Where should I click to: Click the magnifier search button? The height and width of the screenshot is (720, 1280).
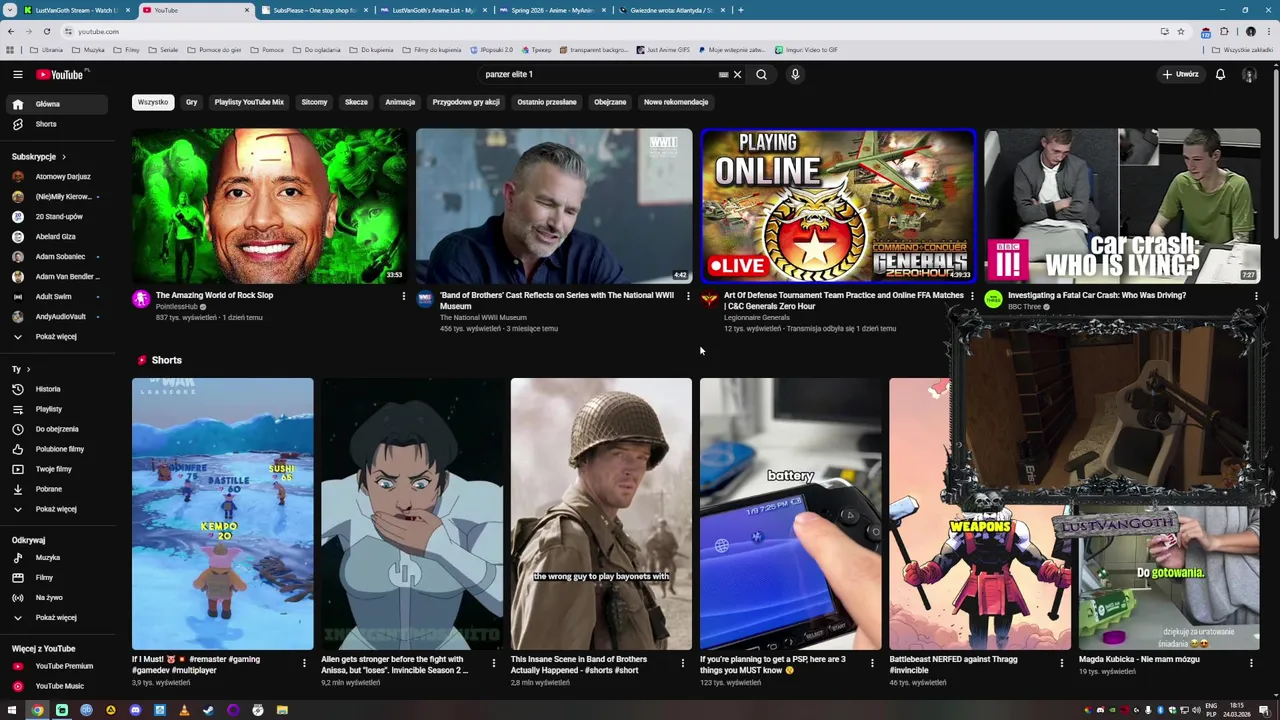tap(761, 74)
